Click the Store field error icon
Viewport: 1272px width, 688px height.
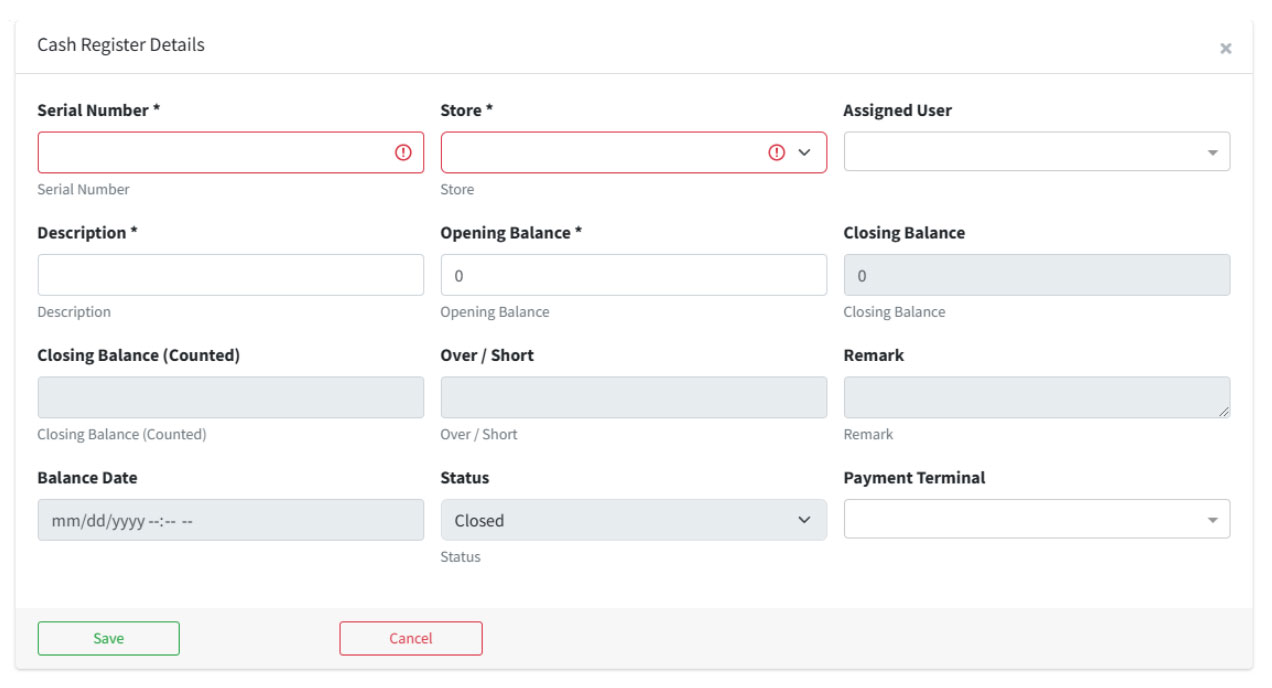point(777,153)
